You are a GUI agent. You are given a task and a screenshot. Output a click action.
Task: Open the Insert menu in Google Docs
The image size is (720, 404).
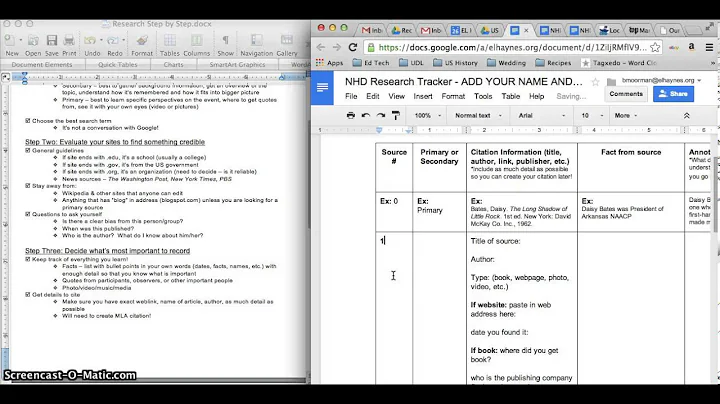[422, 96]
